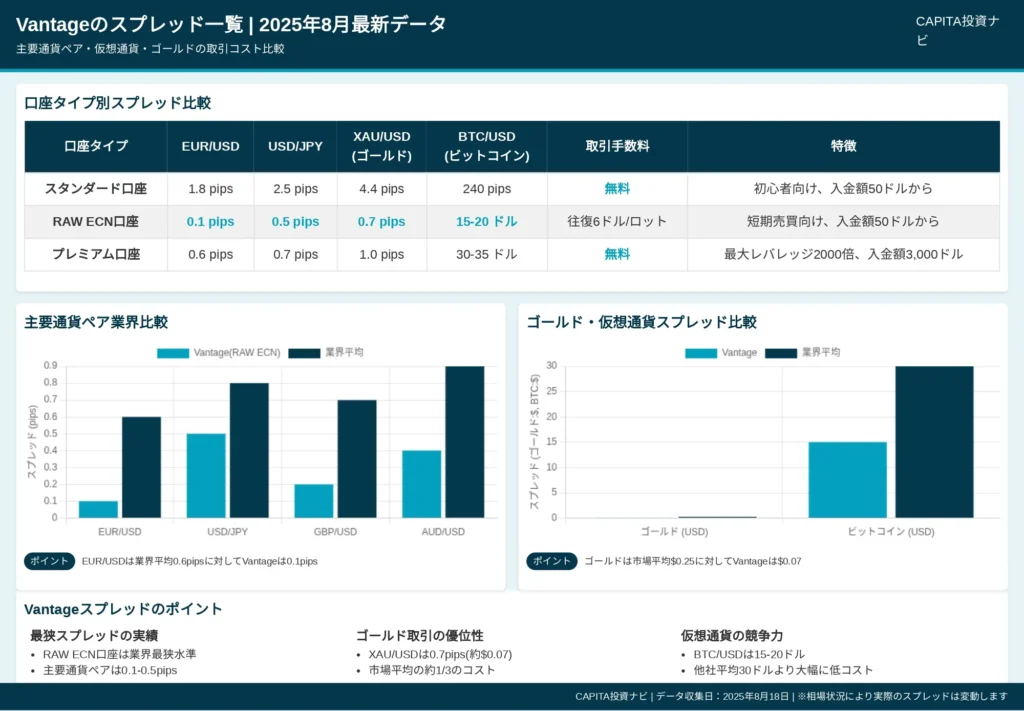This screenshot has height=711, width=1024.
Task: Click the 240 pips cell
Action: tap(487, 189)
